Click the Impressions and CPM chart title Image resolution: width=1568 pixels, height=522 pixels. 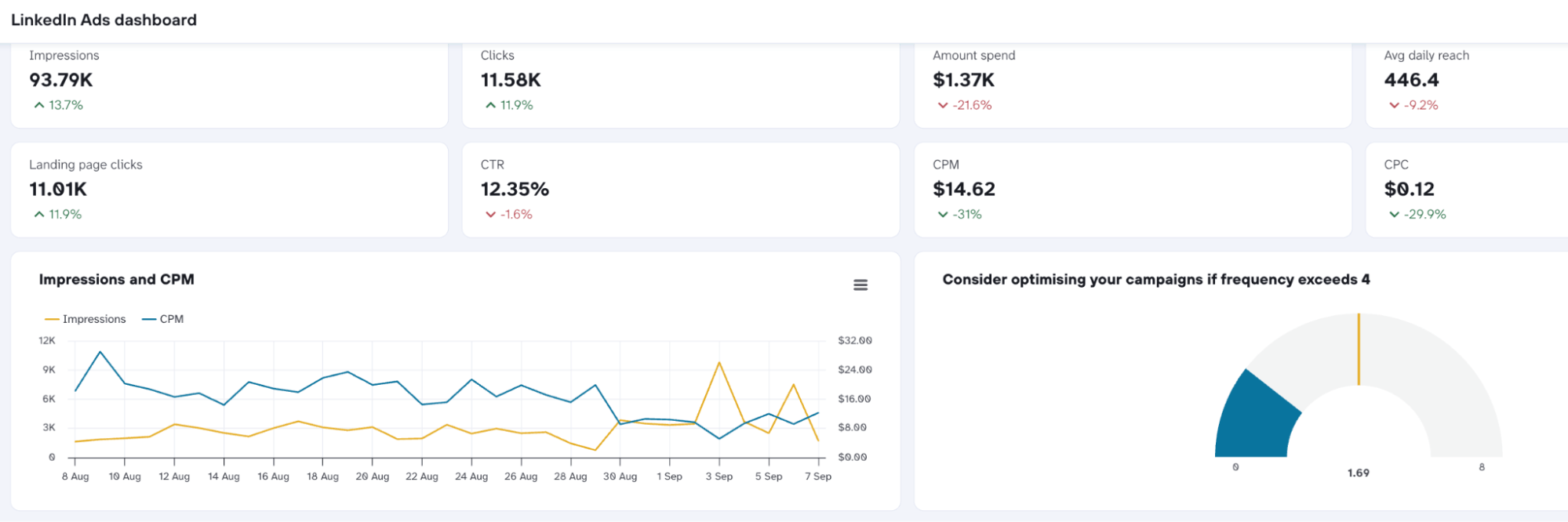[x=117, y=280]
